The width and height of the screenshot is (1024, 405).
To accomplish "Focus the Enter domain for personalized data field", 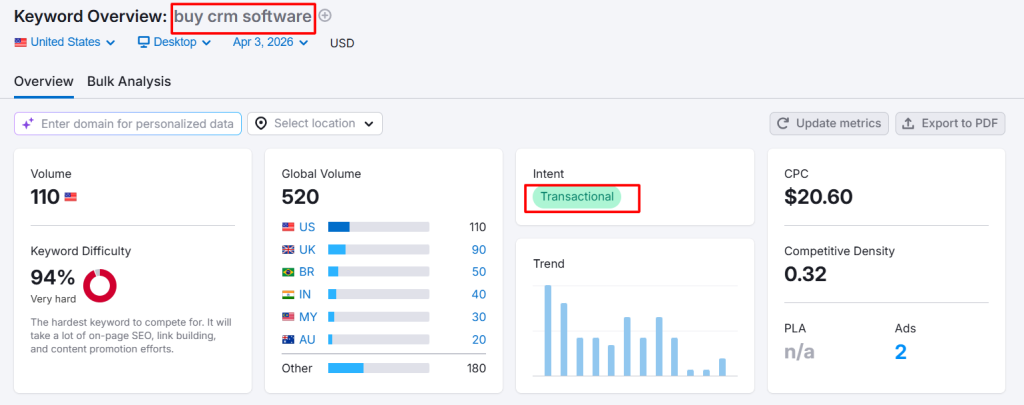I will (x=128, y=123).
